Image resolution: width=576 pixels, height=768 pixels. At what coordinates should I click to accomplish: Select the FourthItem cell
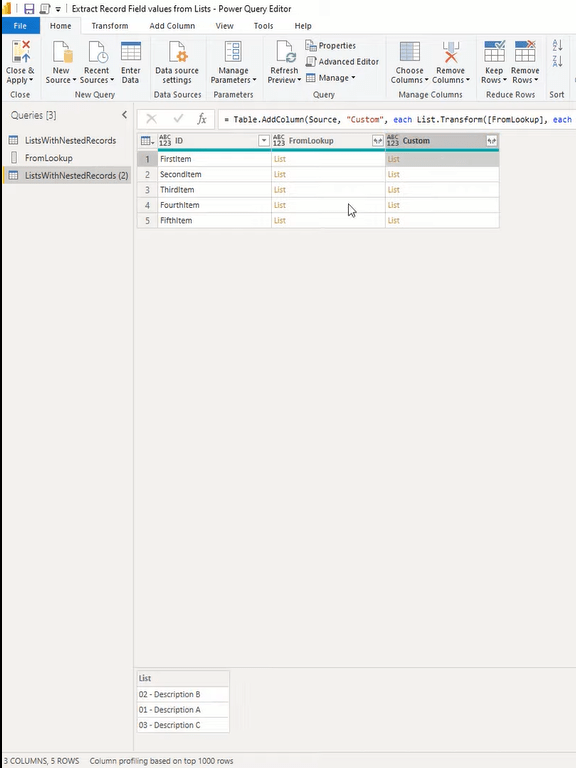click(215, 205)
